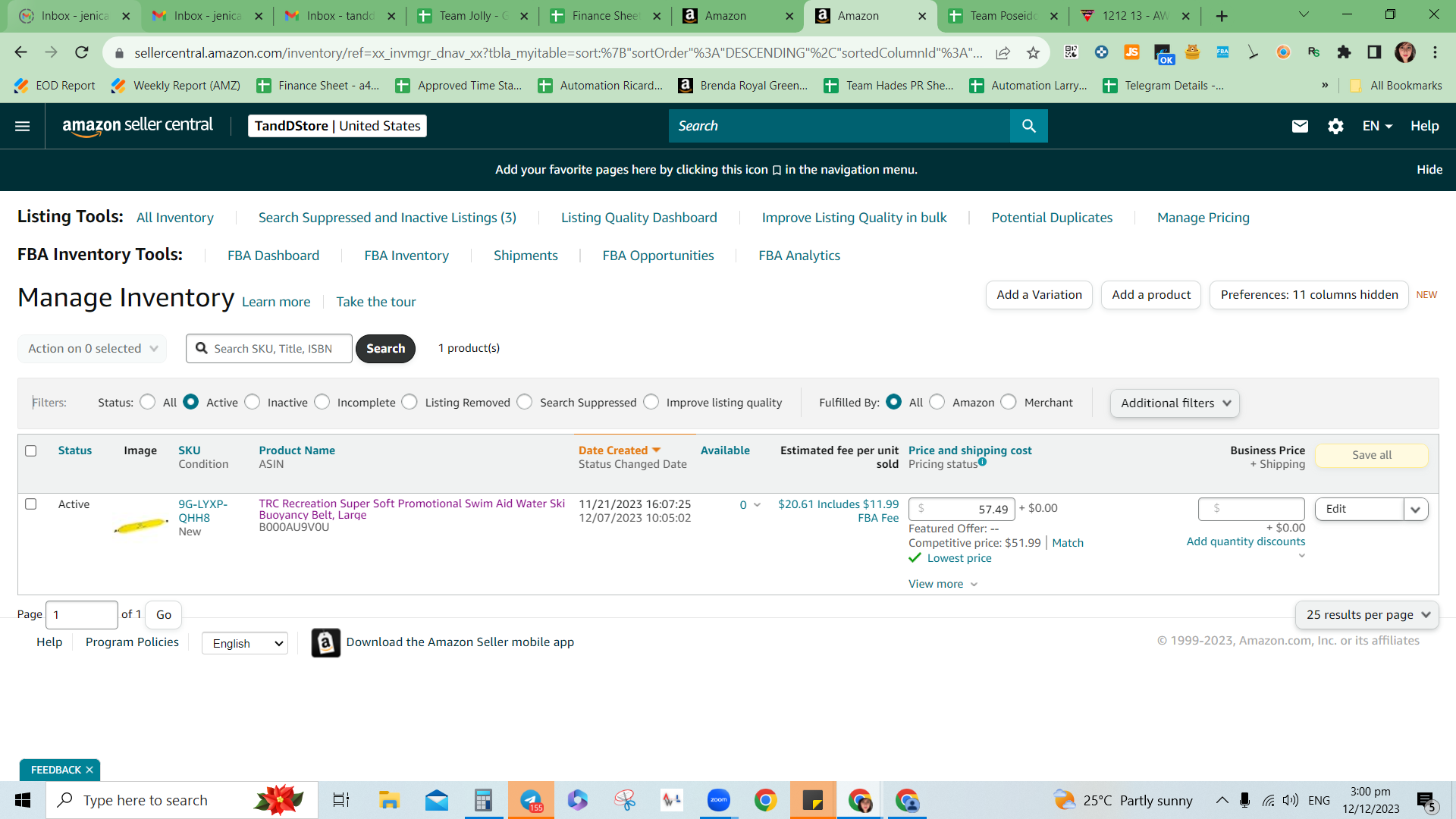The image size is (1456, 819).
Task: Expand the Available quantity chevron
Action: (x=757, y=505)
